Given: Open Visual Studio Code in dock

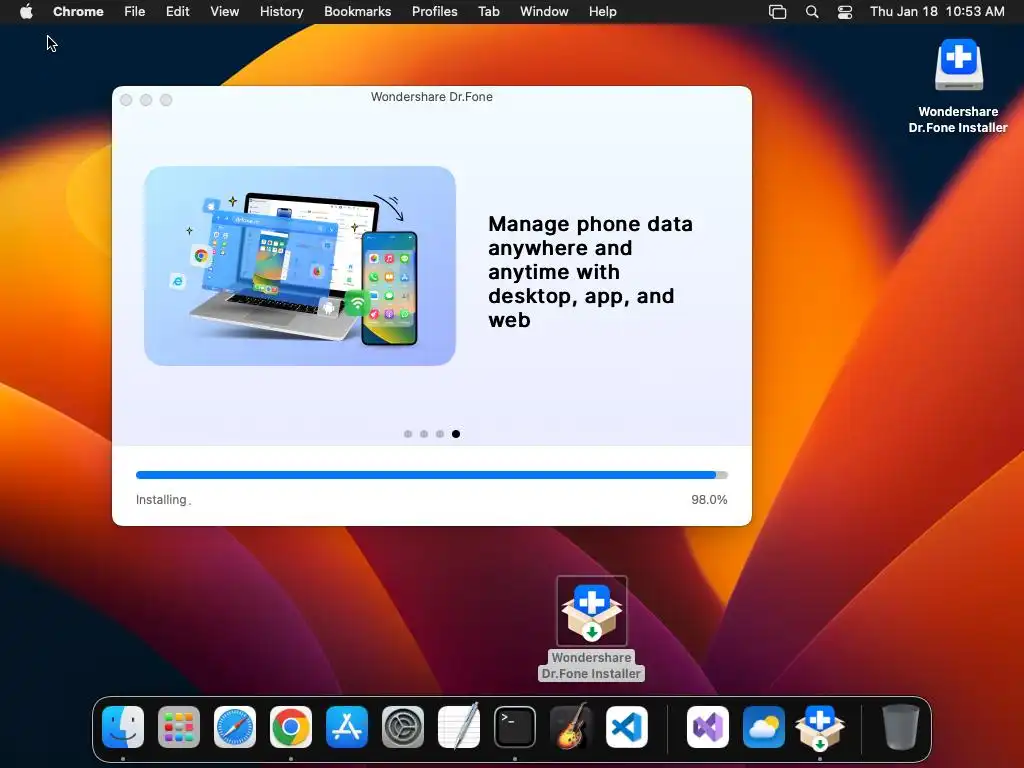Looking at the screenshot, I should (x=627, y=727).
